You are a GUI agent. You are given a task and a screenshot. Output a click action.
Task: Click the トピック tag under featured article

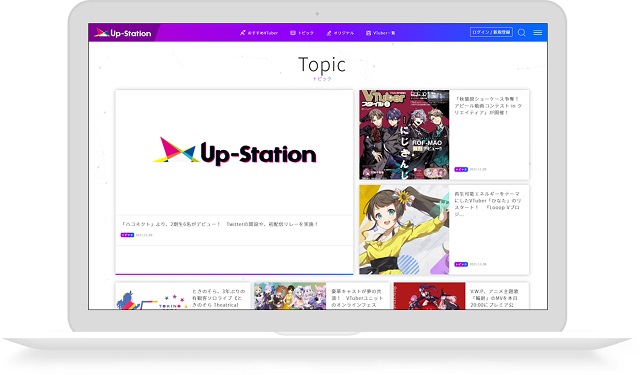(127, 235)
